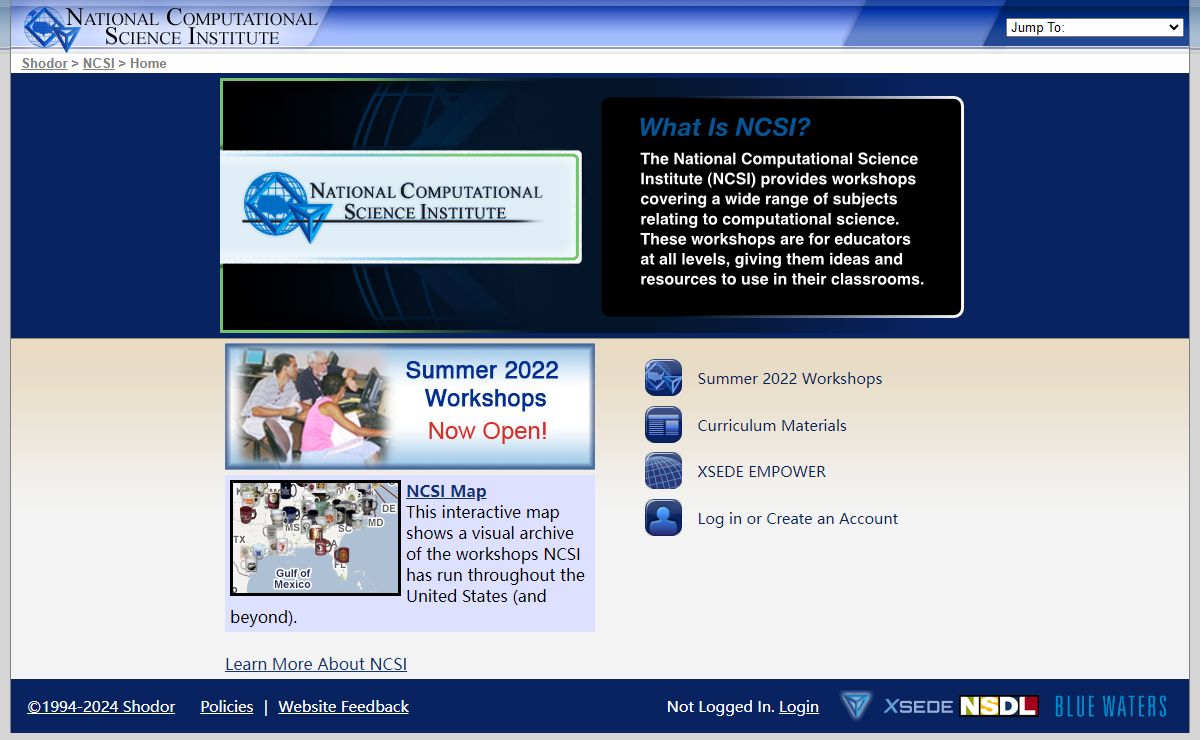Open the Jump To dropdown
The image size is (1200, 740).
(x=1095, y=27)
